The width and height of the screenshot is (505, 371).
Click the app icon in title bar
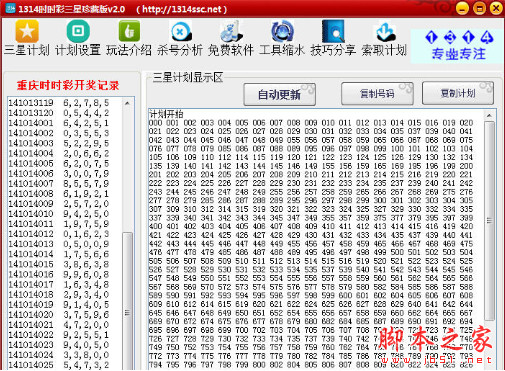click(x=10, y=8)
